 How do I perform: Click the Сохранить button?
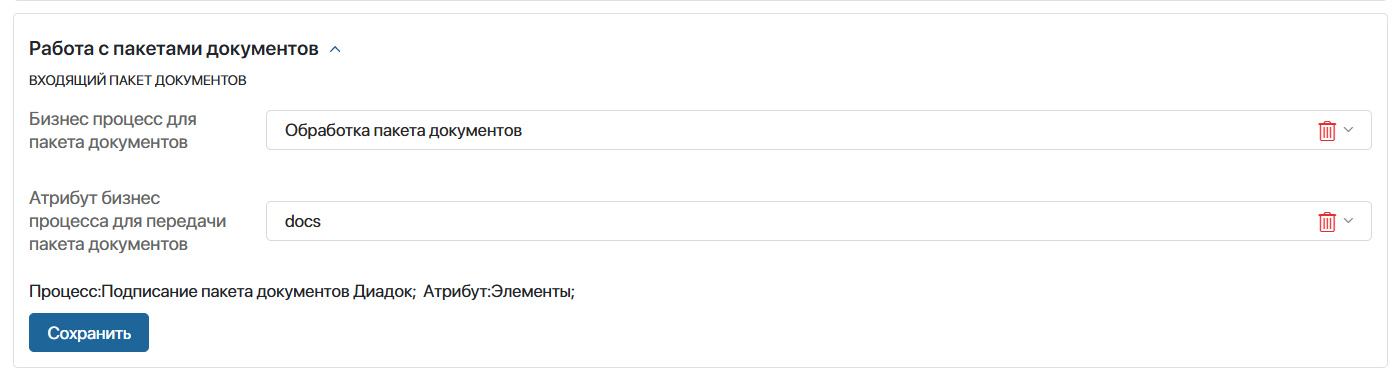(x=89, y=333)
